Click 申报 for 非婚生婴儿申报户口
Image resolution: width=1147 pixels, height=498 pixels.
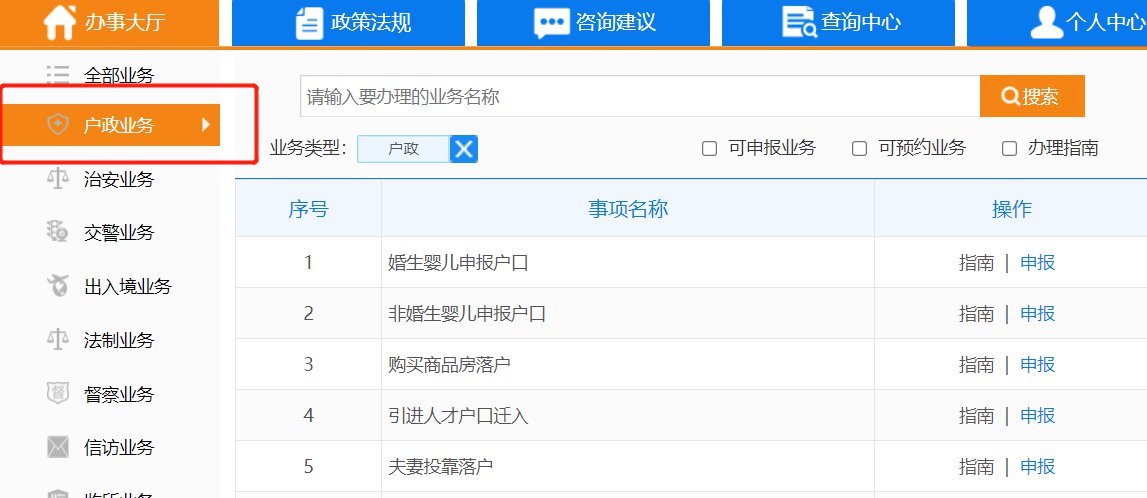[x=1038, y=314]
